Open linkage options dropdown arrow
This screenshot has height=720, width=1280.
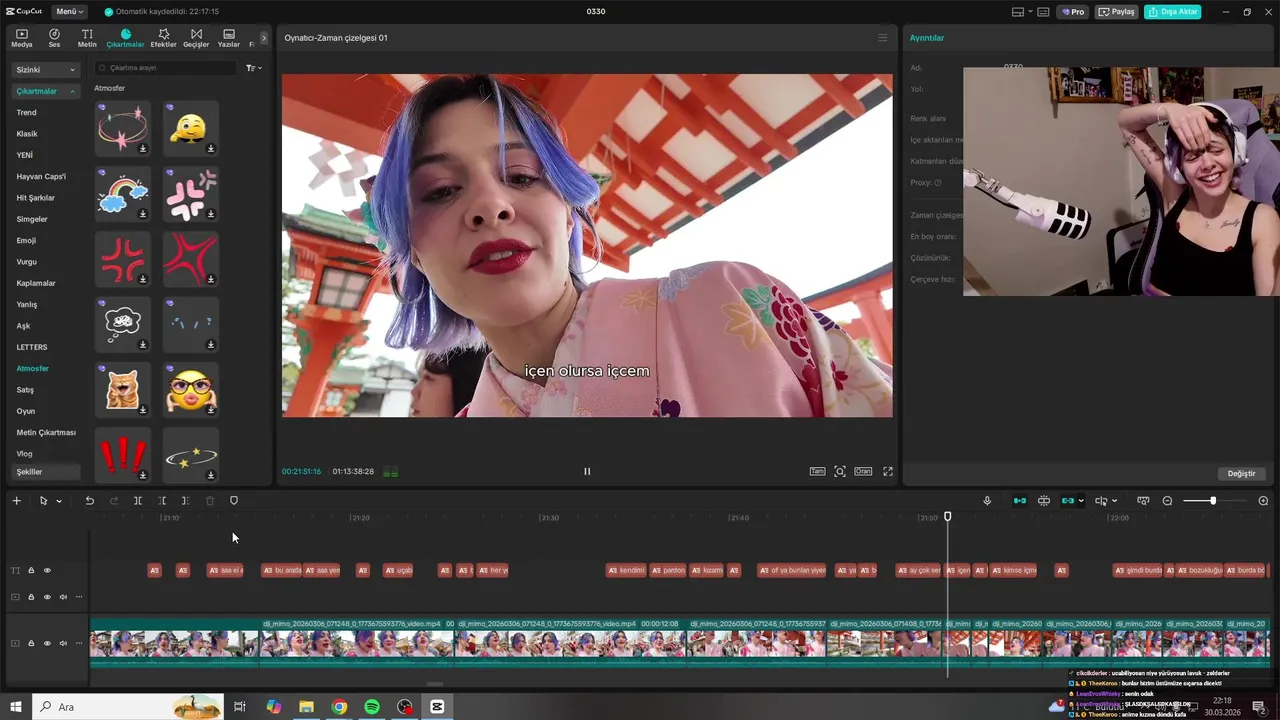tap(1081, 501)
